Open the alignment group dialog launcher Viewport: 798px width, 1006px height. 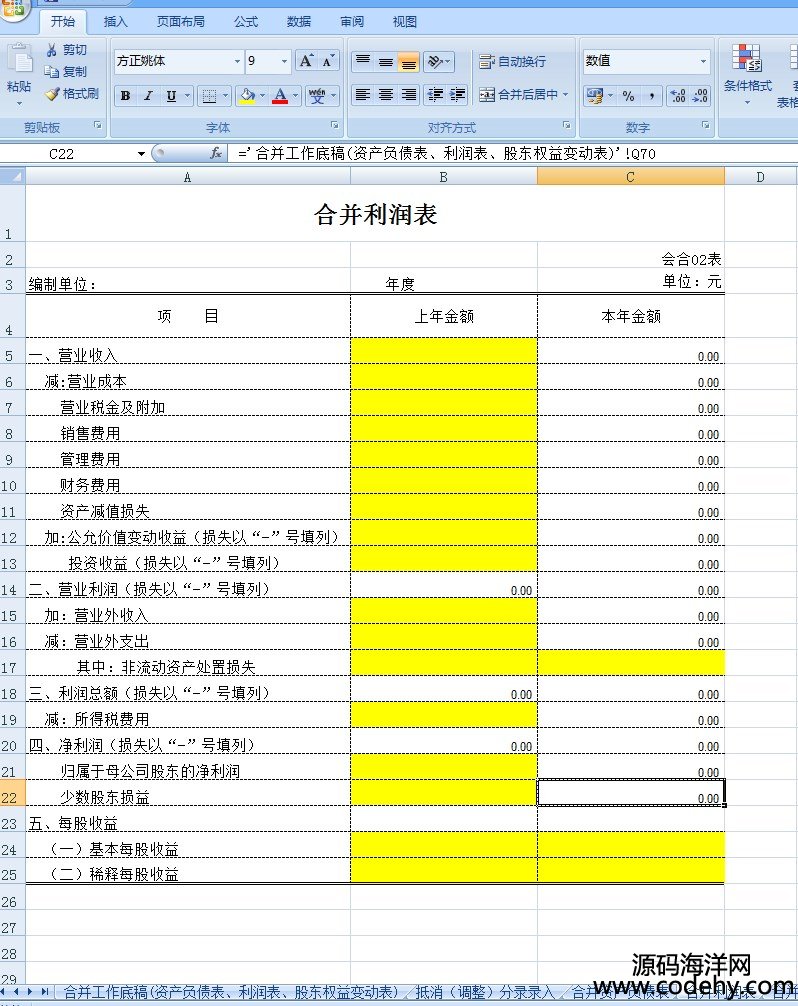(566, 125)
